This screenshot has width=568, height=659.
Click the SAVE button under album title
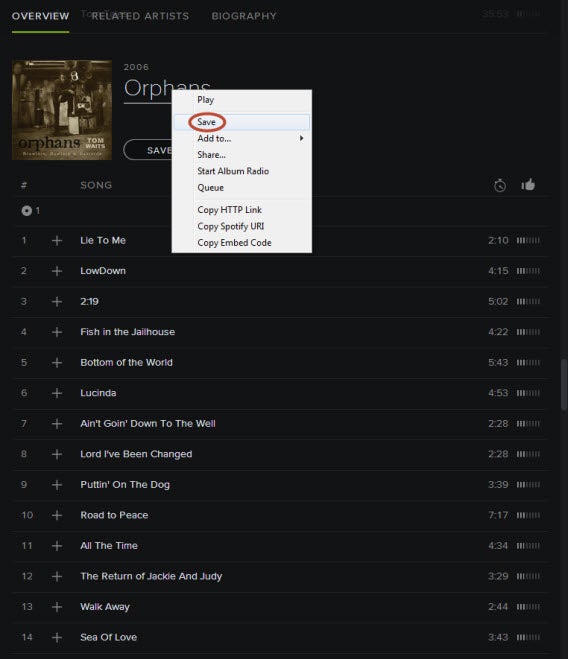148,150
